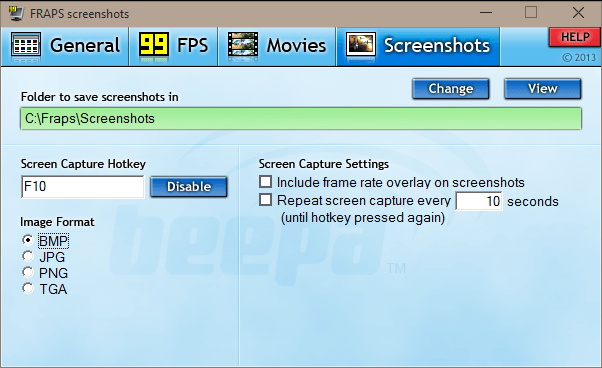Click the Movies filmstrip icon

tap(243, 46)
